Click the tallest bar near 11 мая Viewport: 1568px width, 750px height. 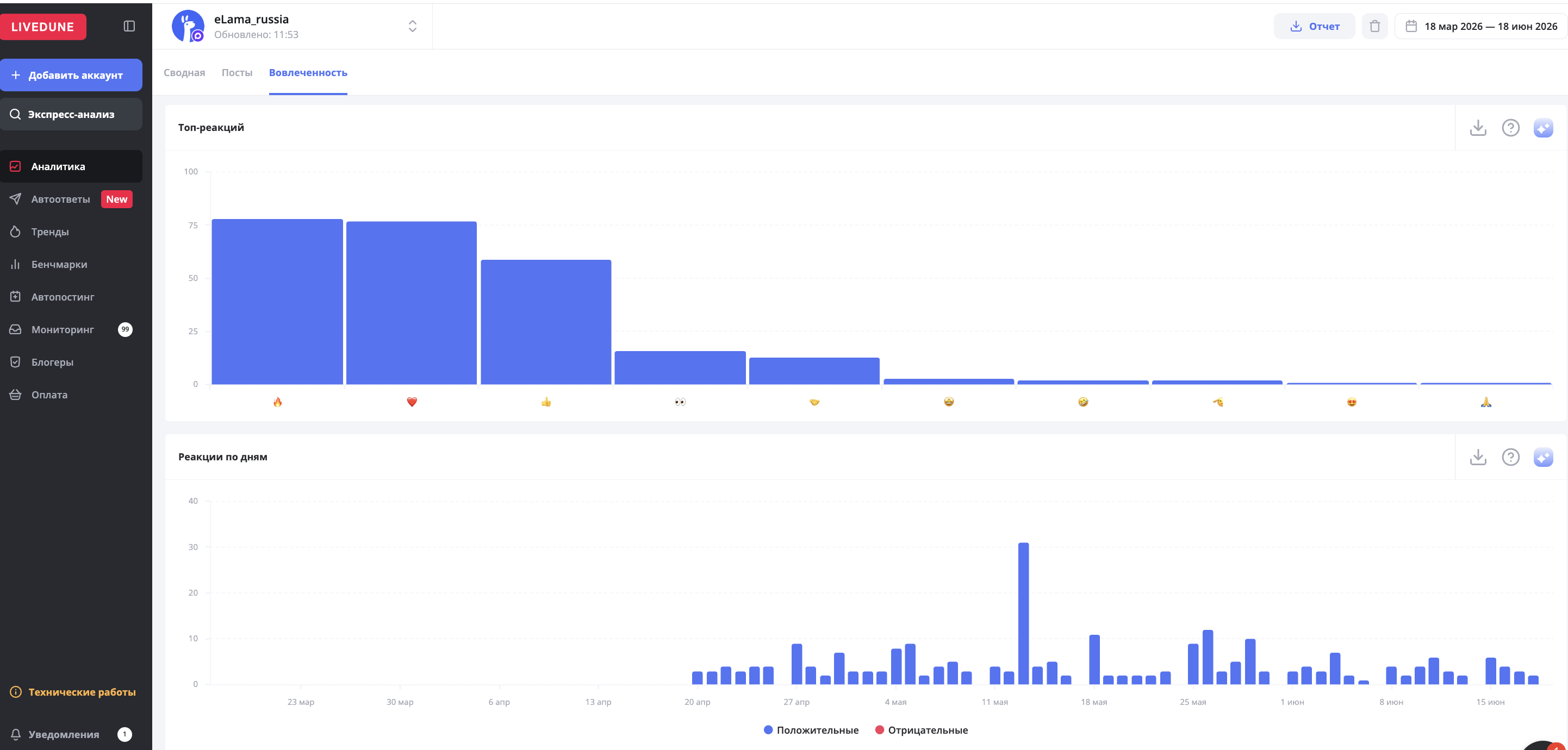pos(1023,613)
